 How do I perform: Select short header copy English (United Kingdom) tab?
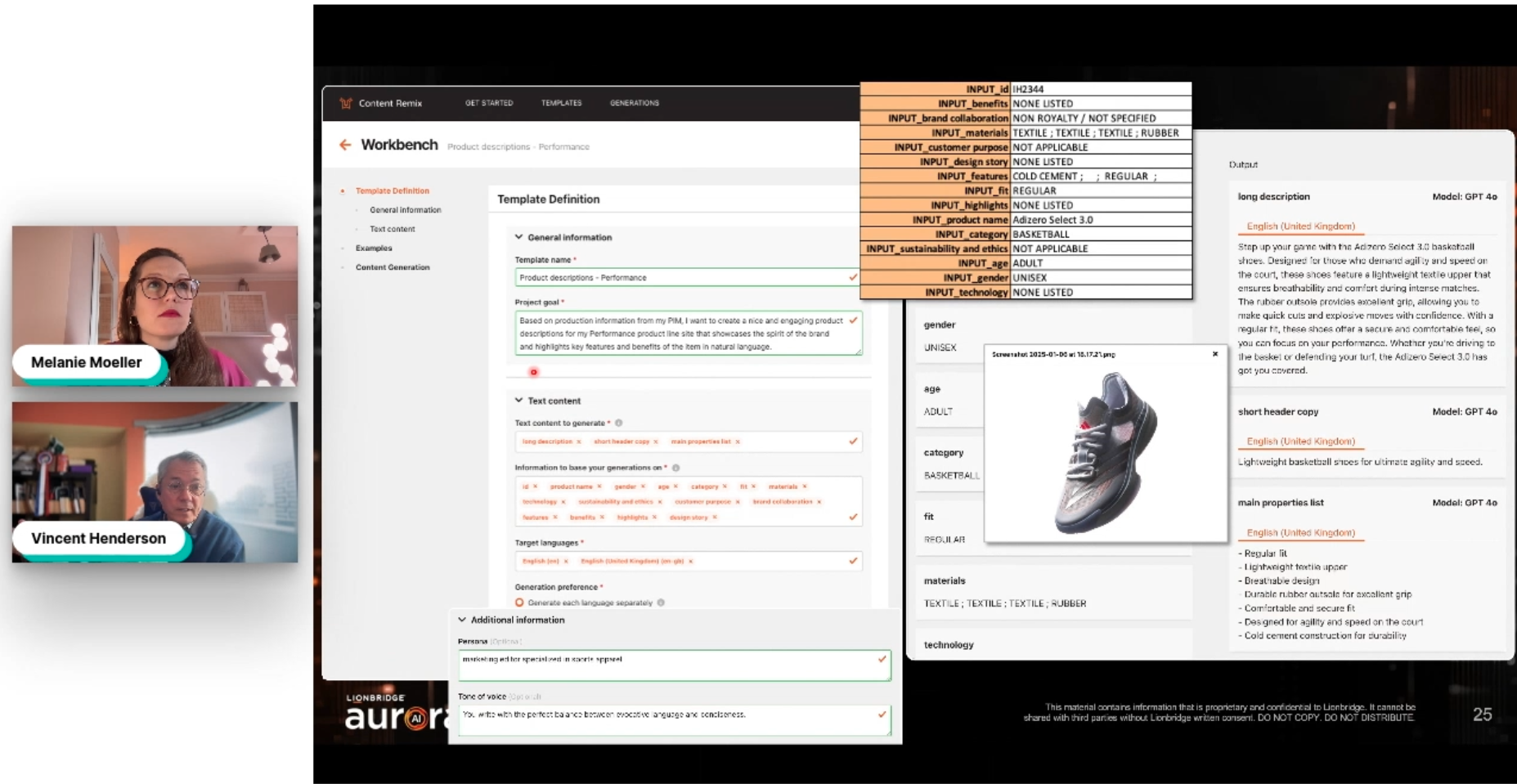(x=1300, y=441)
